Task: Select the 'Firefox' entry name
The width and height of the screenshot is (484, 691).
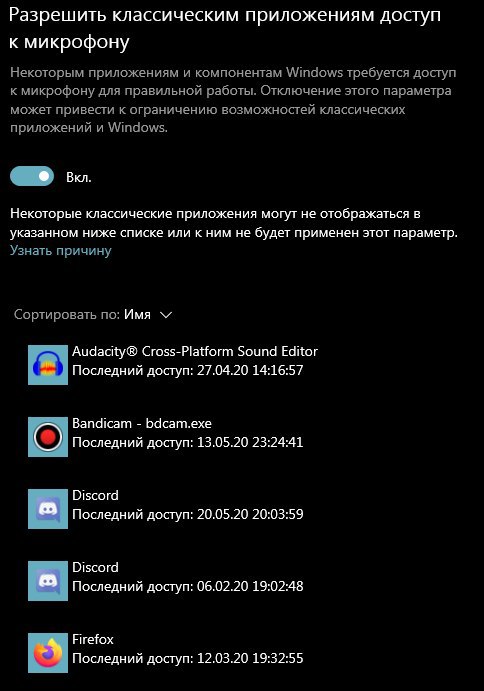Action: point(93,639)
